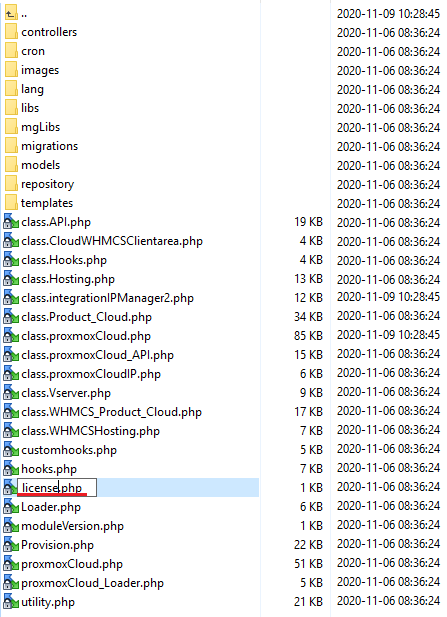Screen dimensions: 447x617
Task: Click the 51 KB size of proxmoxCloud.php
Action: click(x=308, y=563)
